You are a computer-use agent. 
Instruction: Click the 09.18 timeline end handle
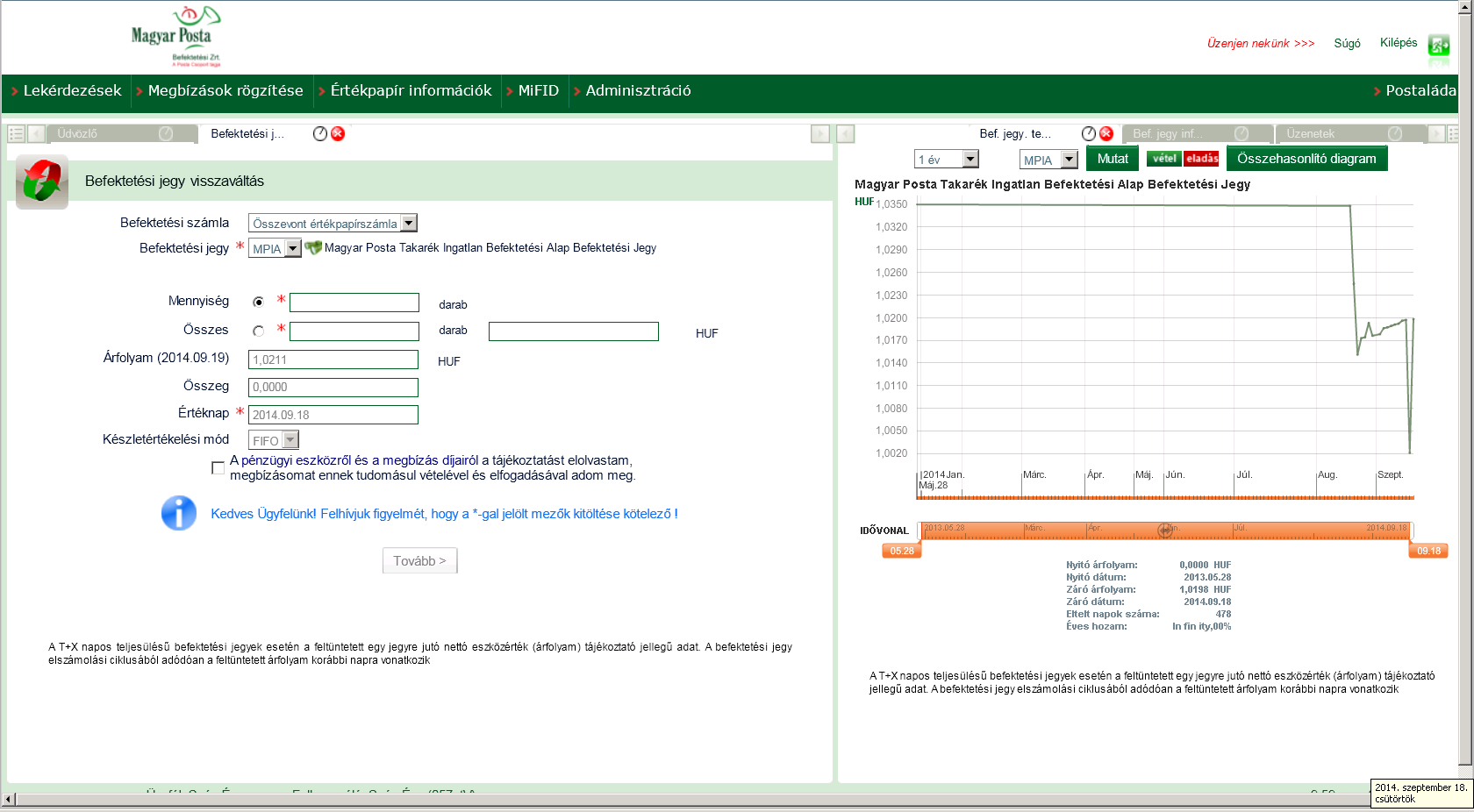point(1428,551)
